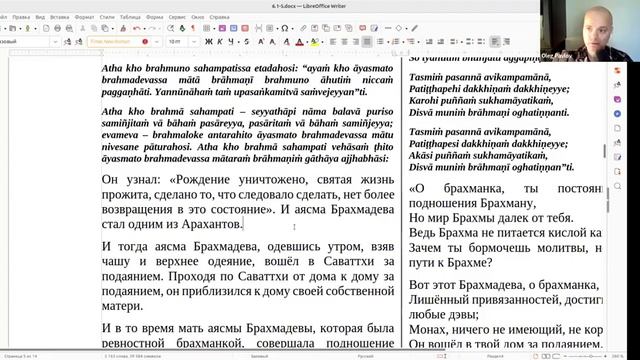This screenshot has height=360, width=640.
Task: Open Find and Replace icon
Action: coord(171,28)
